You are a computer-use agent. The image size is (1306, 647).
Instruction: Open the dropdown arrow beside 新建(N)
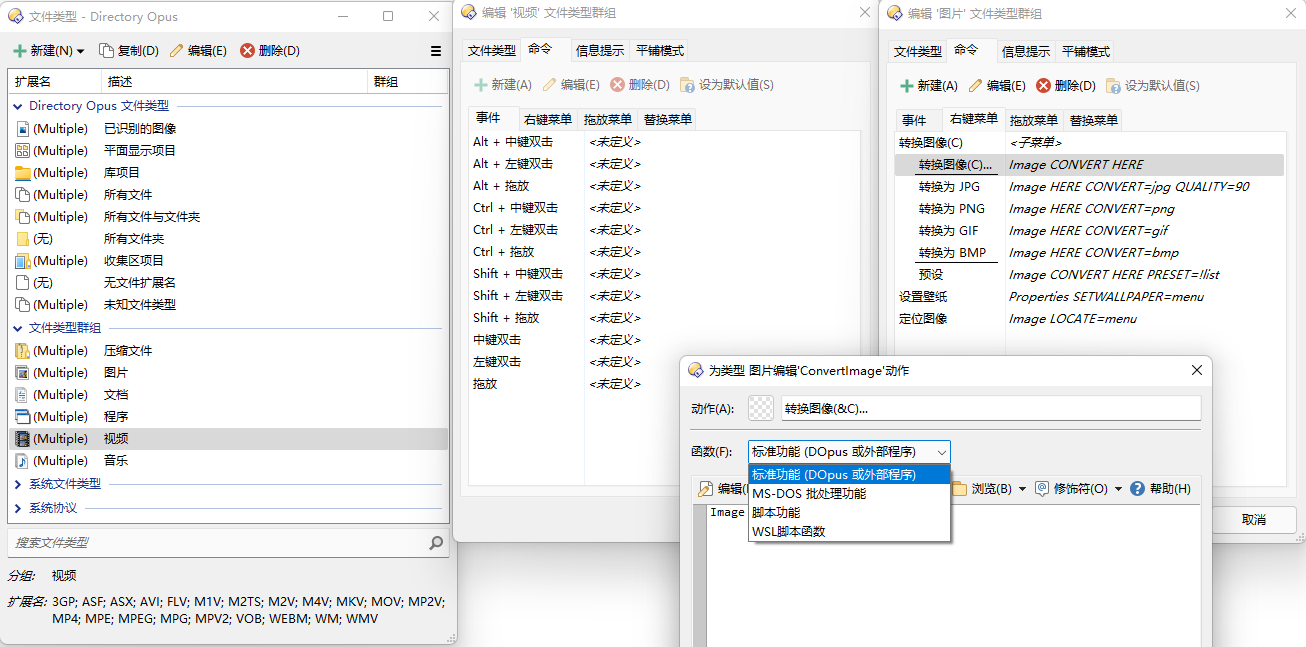point(81,51)
